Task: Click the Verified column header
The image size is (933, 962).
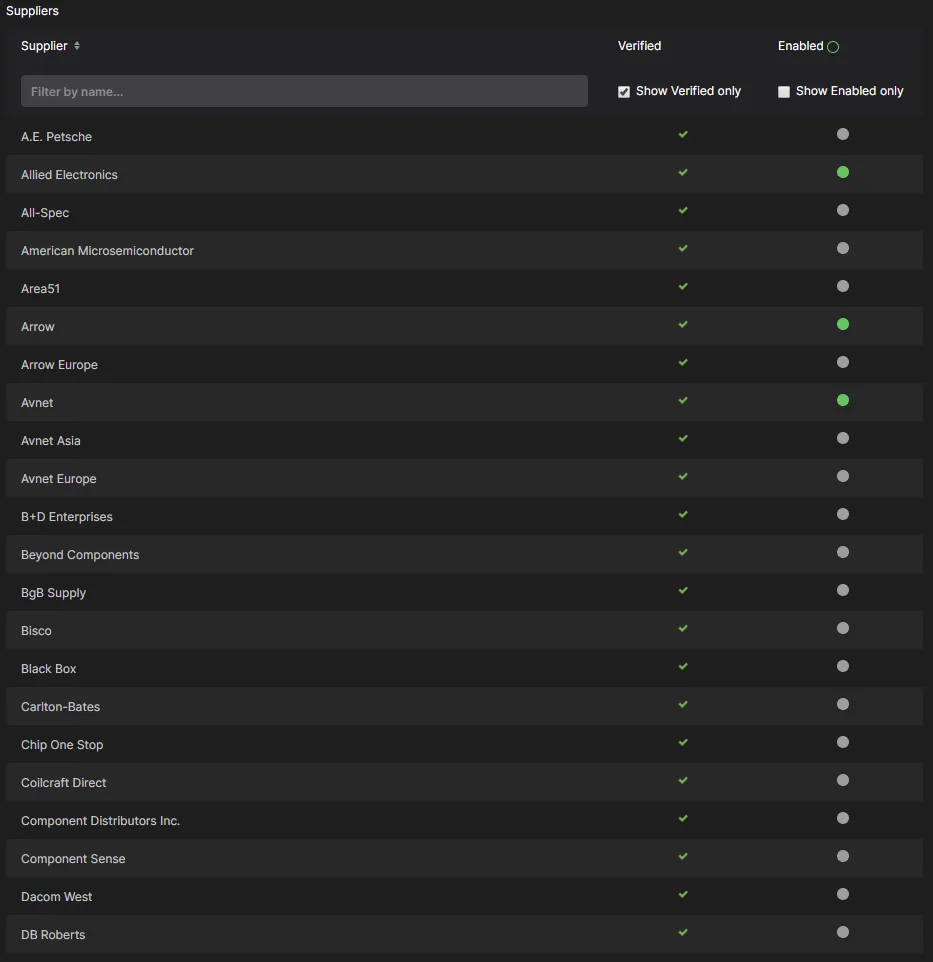Action: [639, 46]
